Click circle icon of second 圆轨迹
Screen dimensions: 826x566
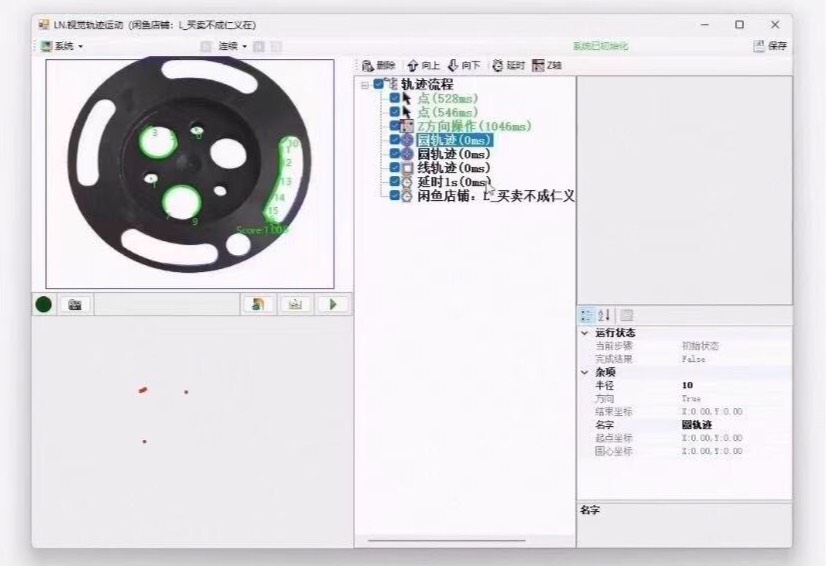point(407,154)
